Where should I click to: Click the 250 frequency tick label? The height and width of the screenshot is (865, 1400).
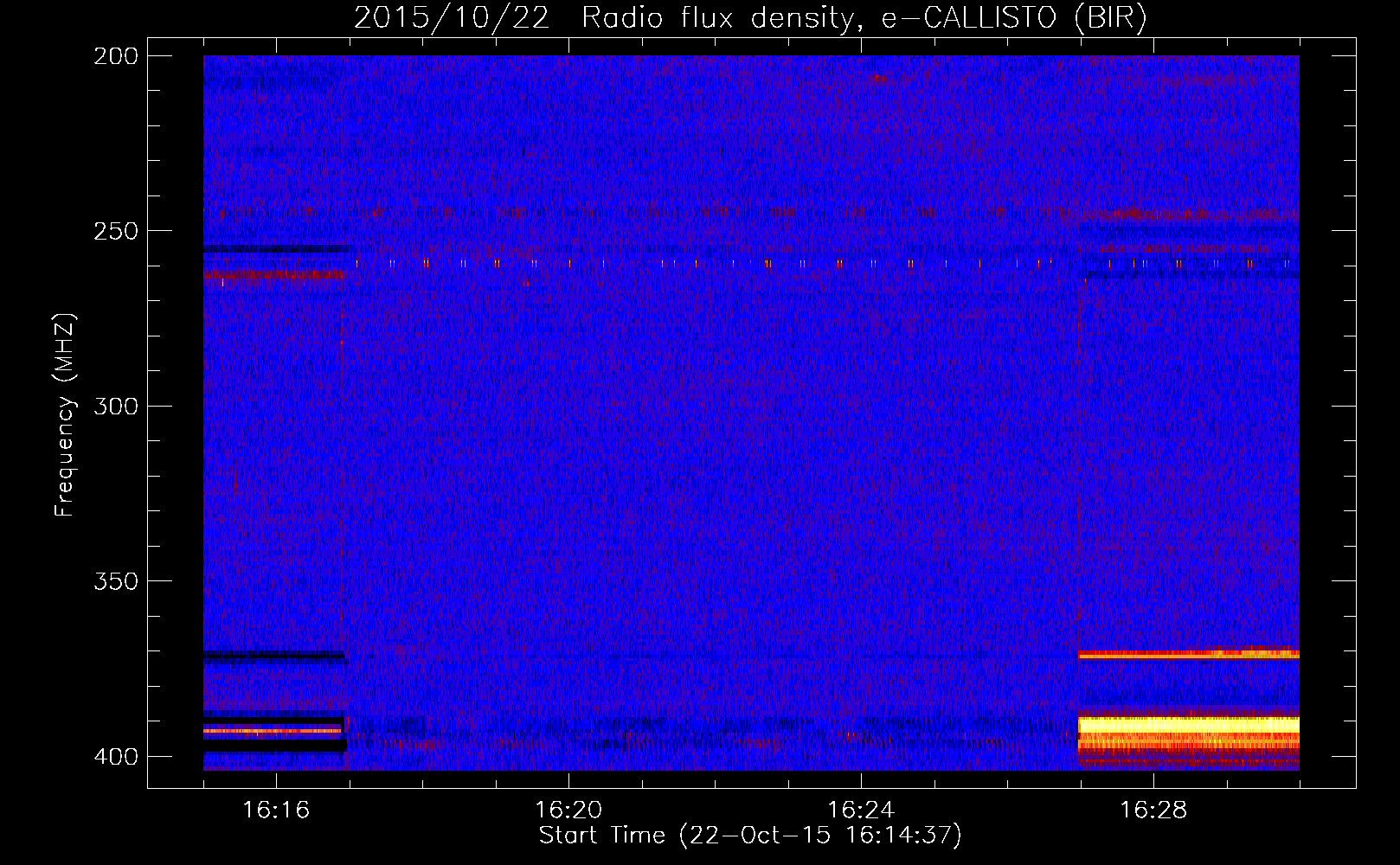(116, 231)
